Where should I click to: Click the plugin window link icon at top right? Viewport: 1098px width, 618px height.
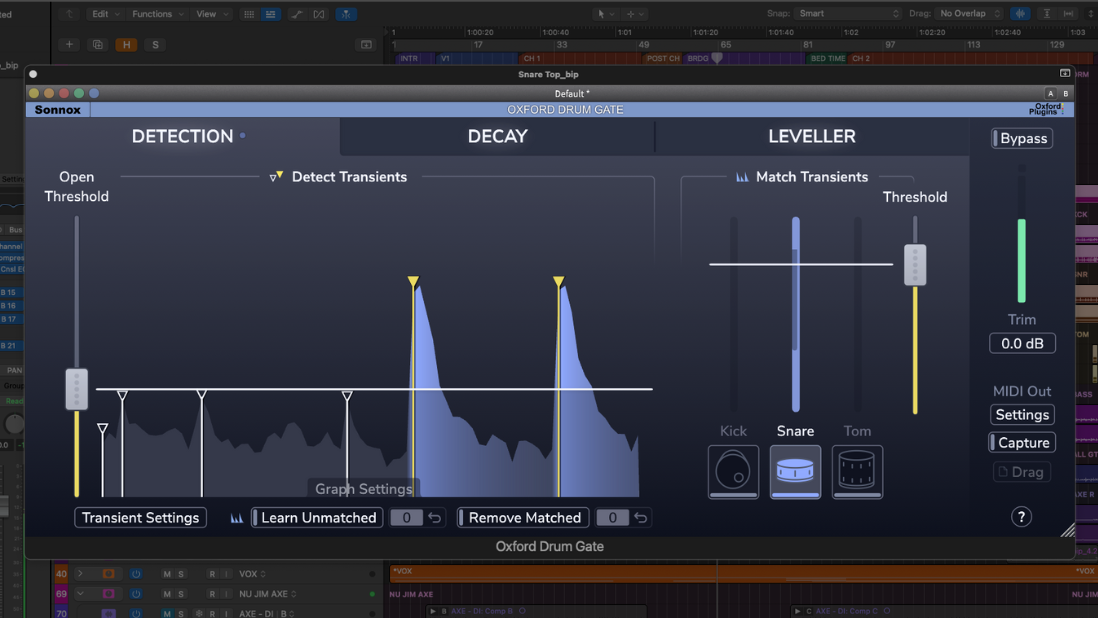1064,73
